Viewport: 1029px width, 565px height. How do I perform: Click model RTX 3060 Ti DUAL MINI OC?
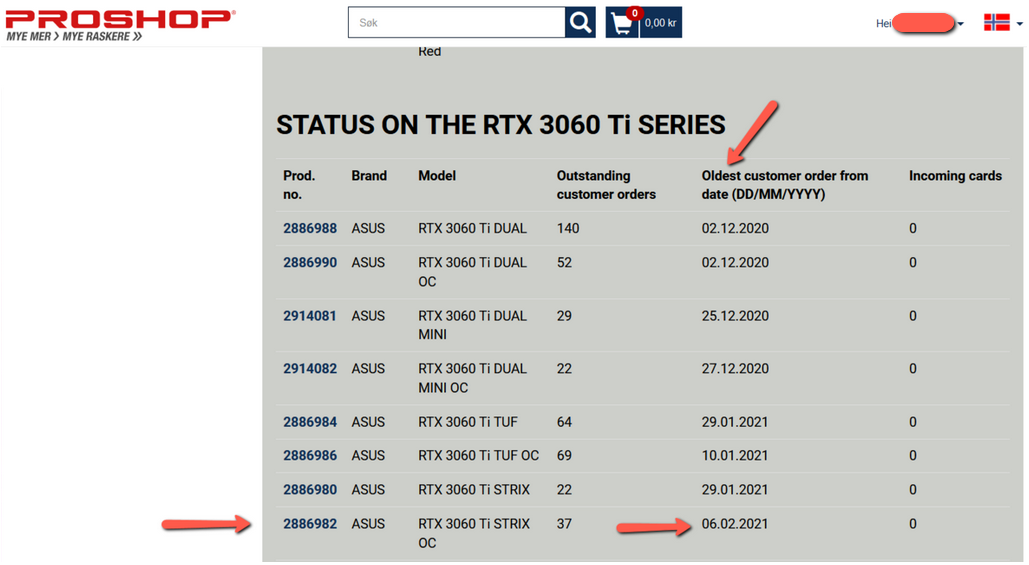click(x=472, y=378)
